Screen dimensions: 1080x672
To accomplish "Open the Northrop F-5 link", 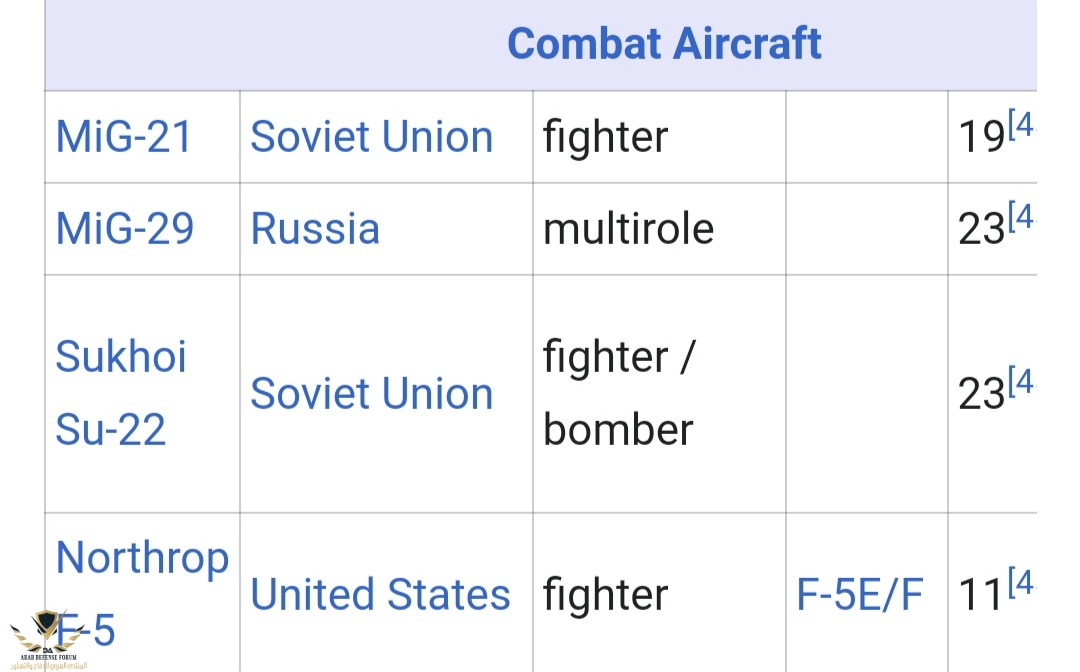I will pyautogui.click(x=142, y=558).
